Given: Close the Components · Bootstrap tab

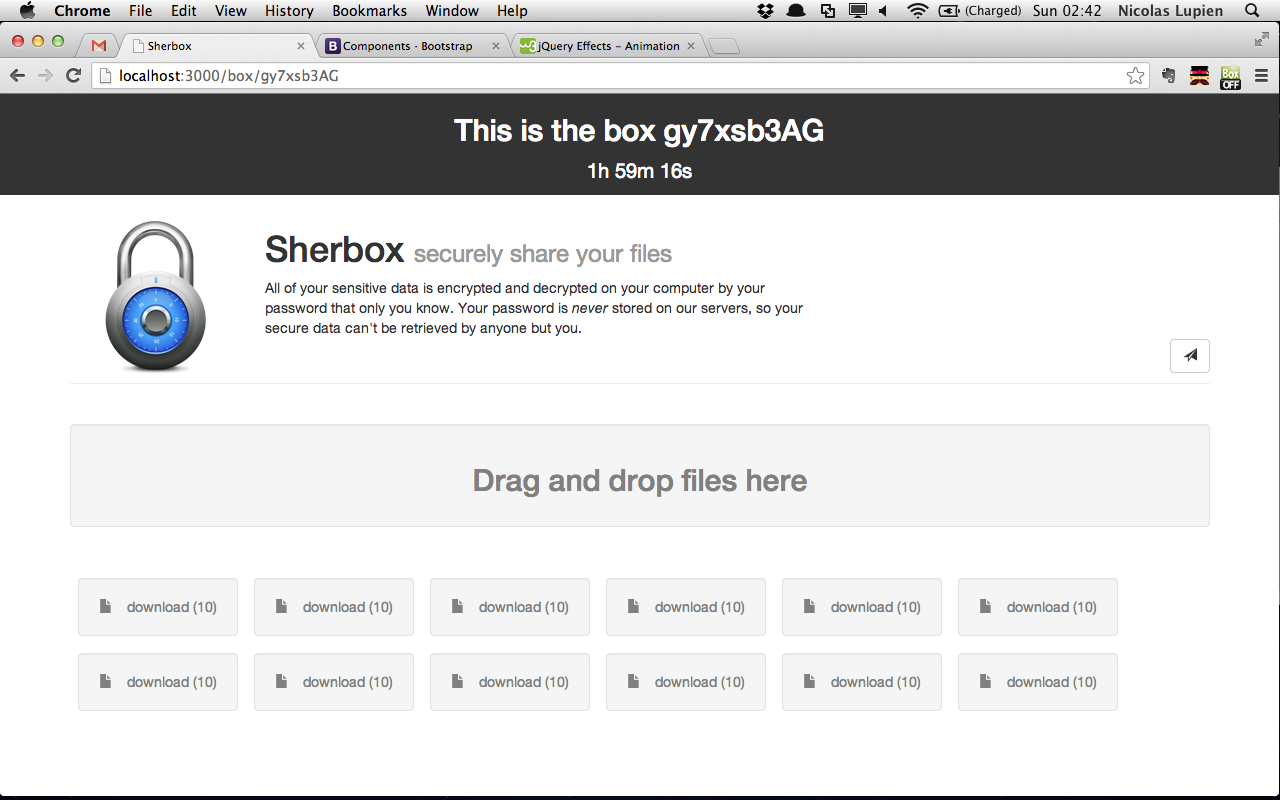Looking at the screenshot, I should [x=496, y=46].
